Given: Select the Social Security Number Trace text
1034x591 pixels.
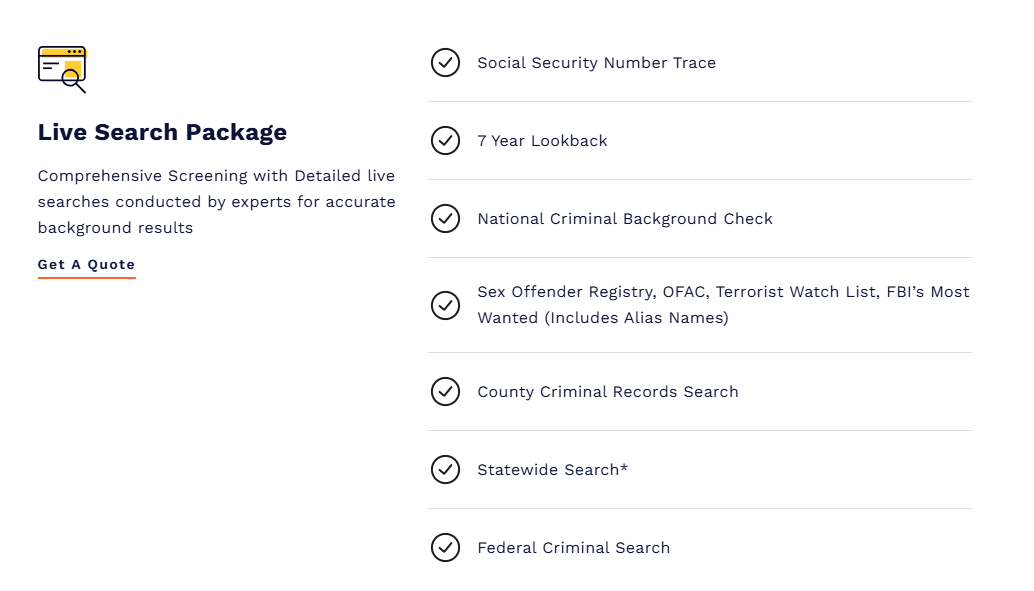Looking at the screenshot, I should coord(596,63).
